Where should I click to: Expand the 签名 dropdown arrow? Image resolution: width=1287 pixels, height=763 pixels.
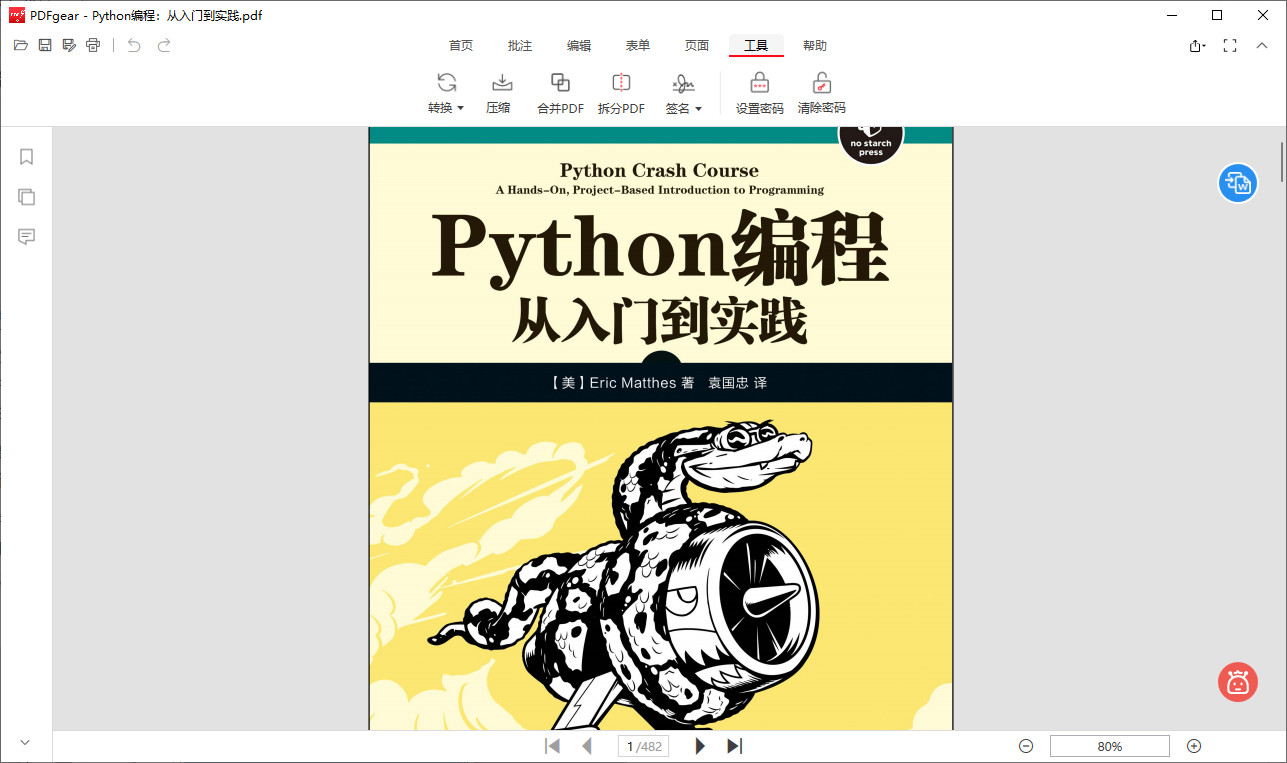(x=699, y=108)
